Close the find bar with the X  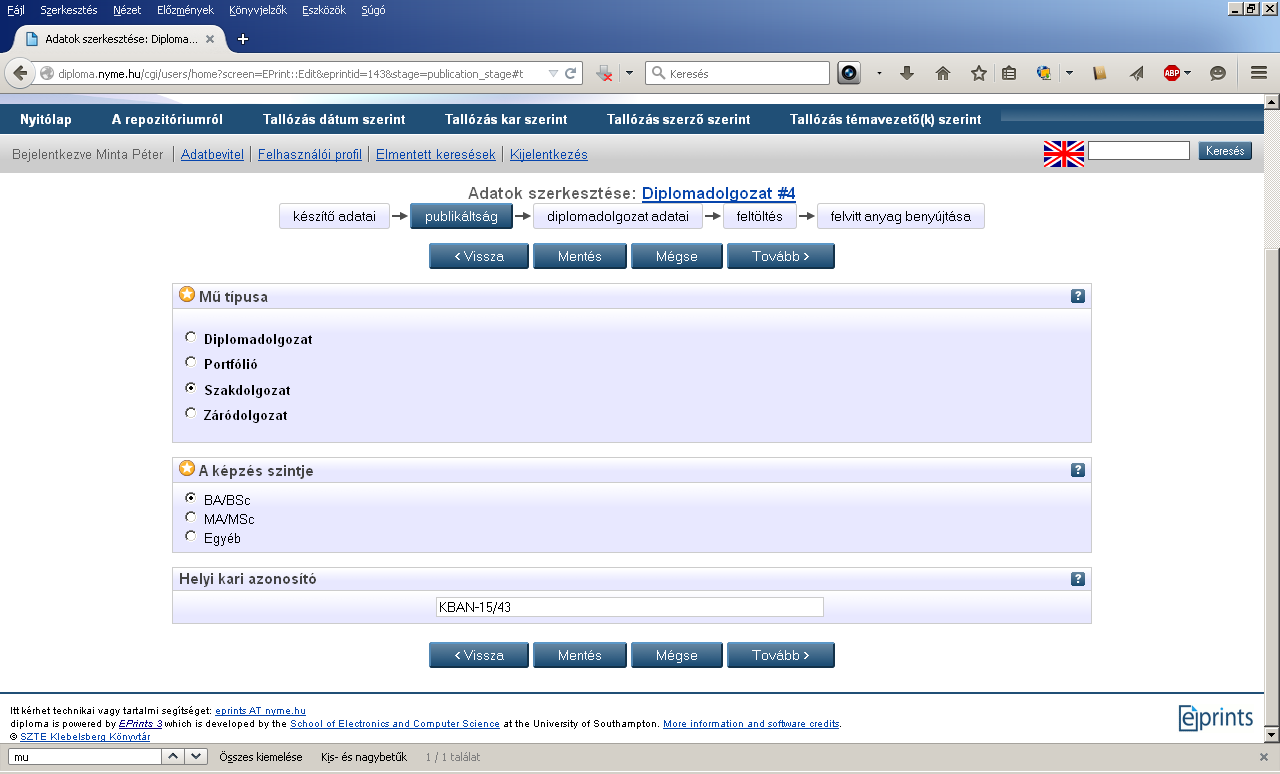[x=1264, y=757]
